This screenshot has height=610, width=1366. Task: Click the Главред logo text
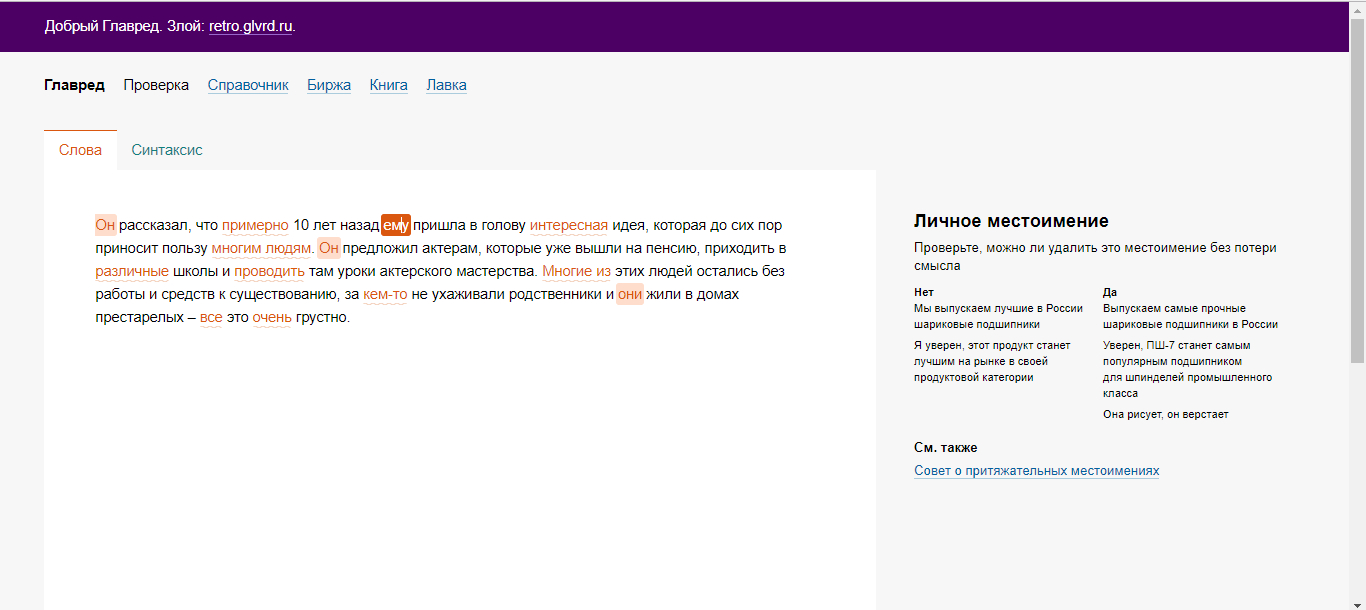(74, 85)
